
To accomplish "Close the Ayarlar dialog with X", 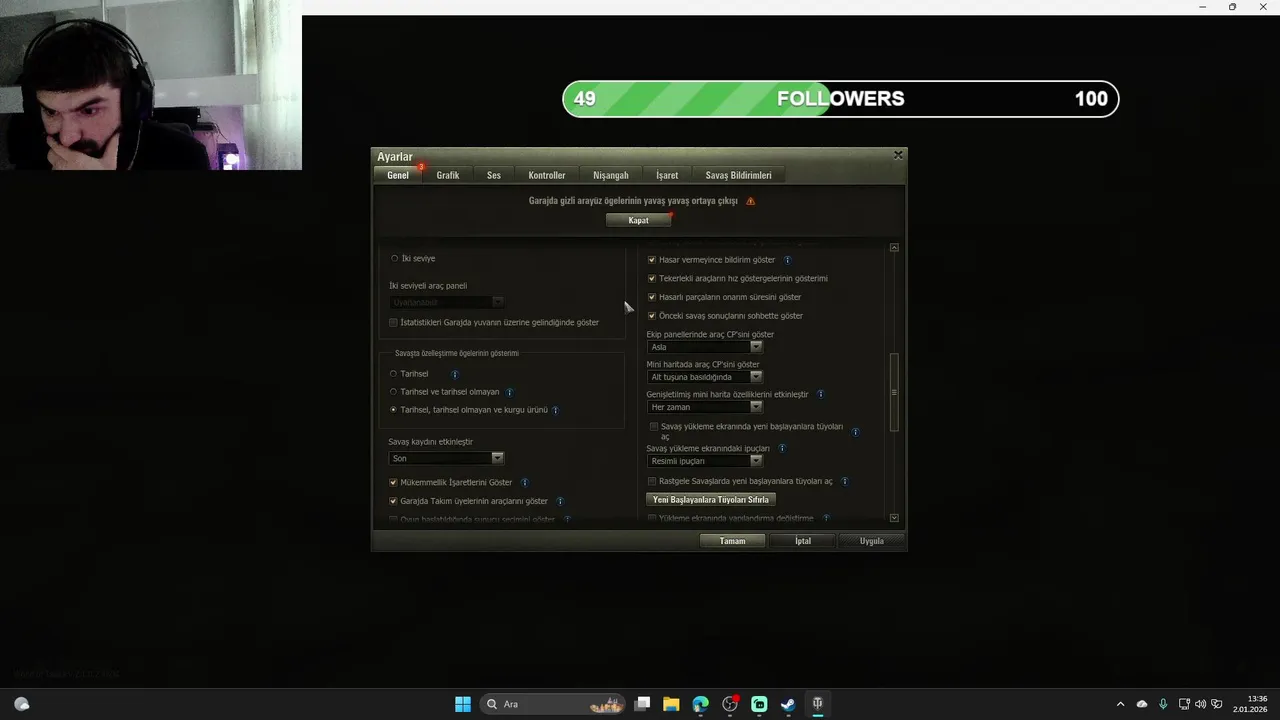I will (x=898, y=155).
